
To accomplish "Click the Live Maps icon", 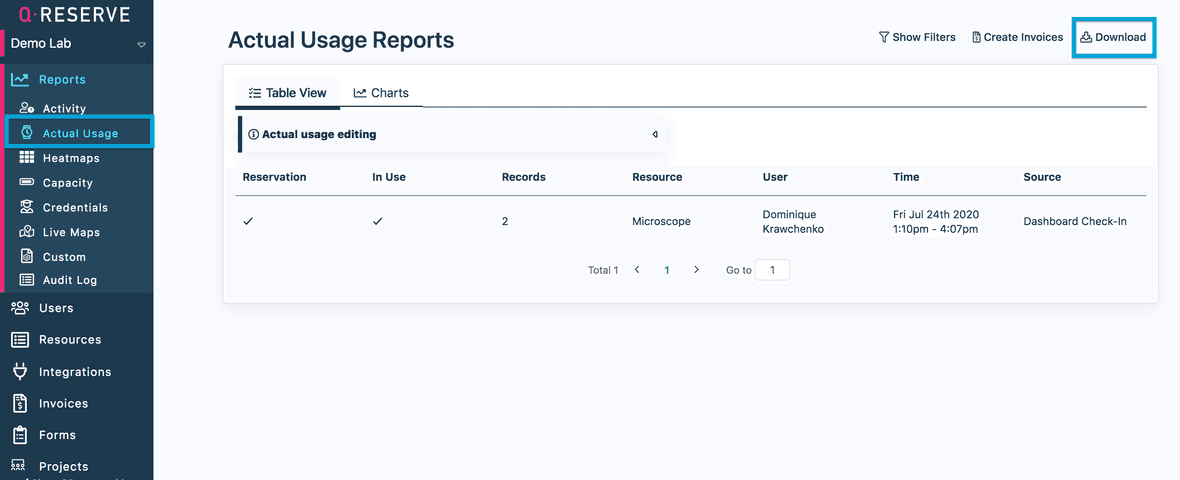I will point(26,232).
